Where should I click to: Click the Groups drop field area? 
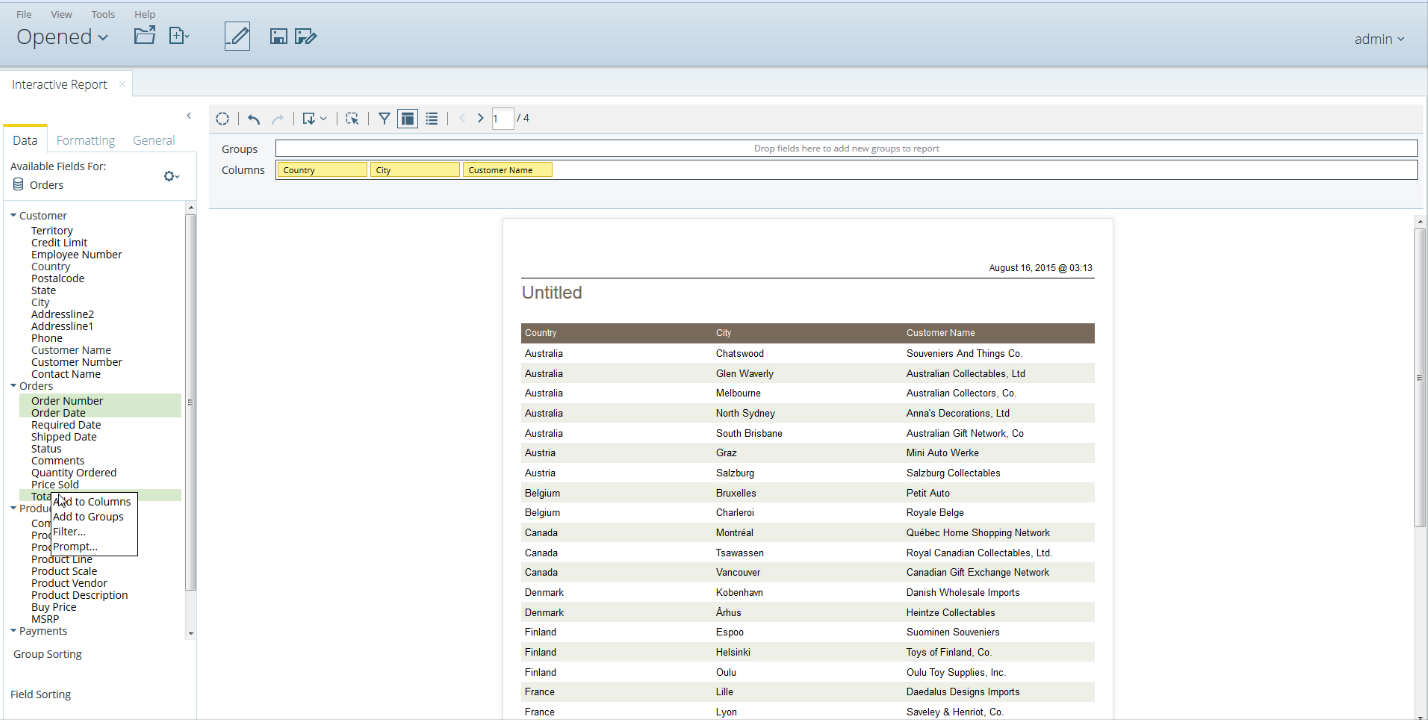coord(846,149)
